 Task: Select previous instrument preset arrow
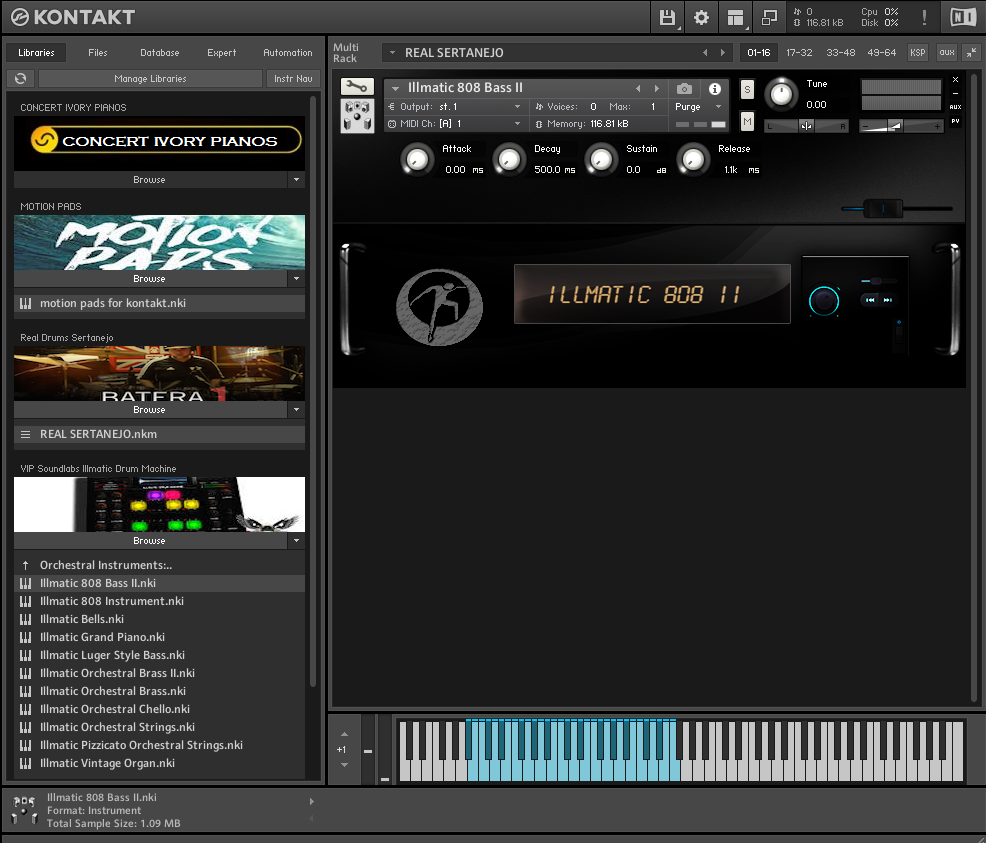638,89
